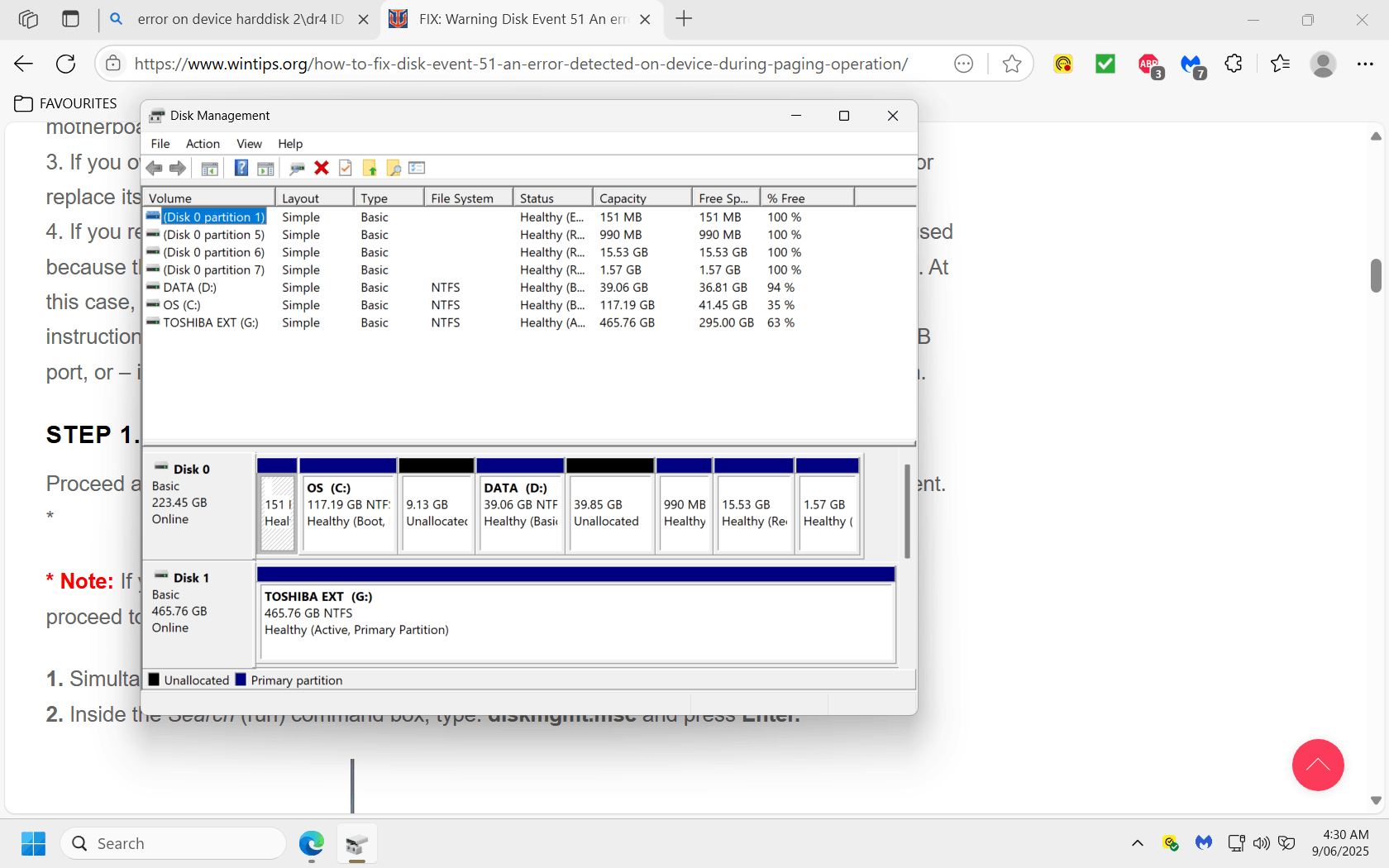Viewport: 1389px width, 868px height.
Task: Open the blue Help icon in toolbar
Action: 241,169
